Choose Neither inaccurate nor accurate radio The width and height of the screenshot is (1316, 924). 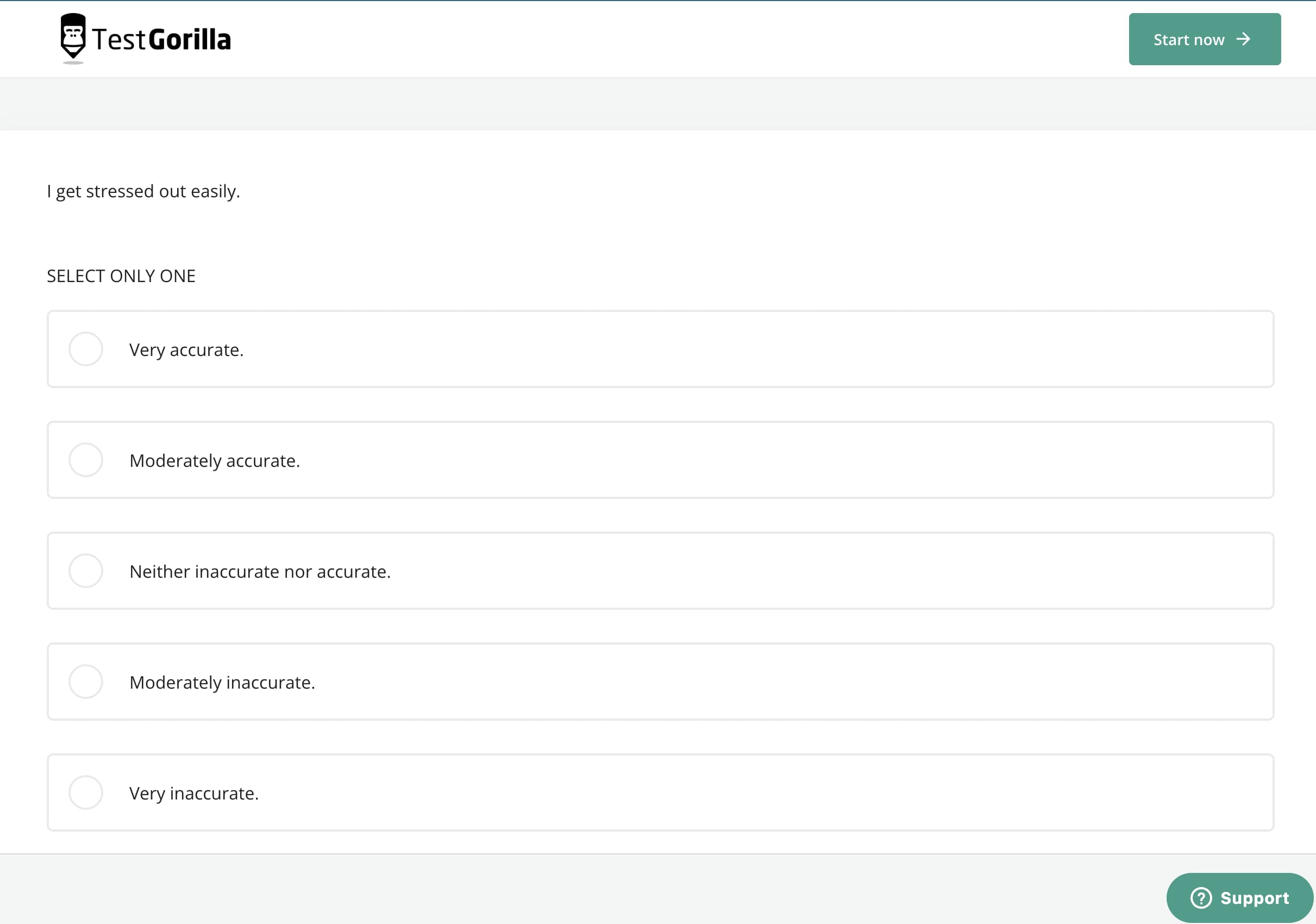[x=86, y=571]
